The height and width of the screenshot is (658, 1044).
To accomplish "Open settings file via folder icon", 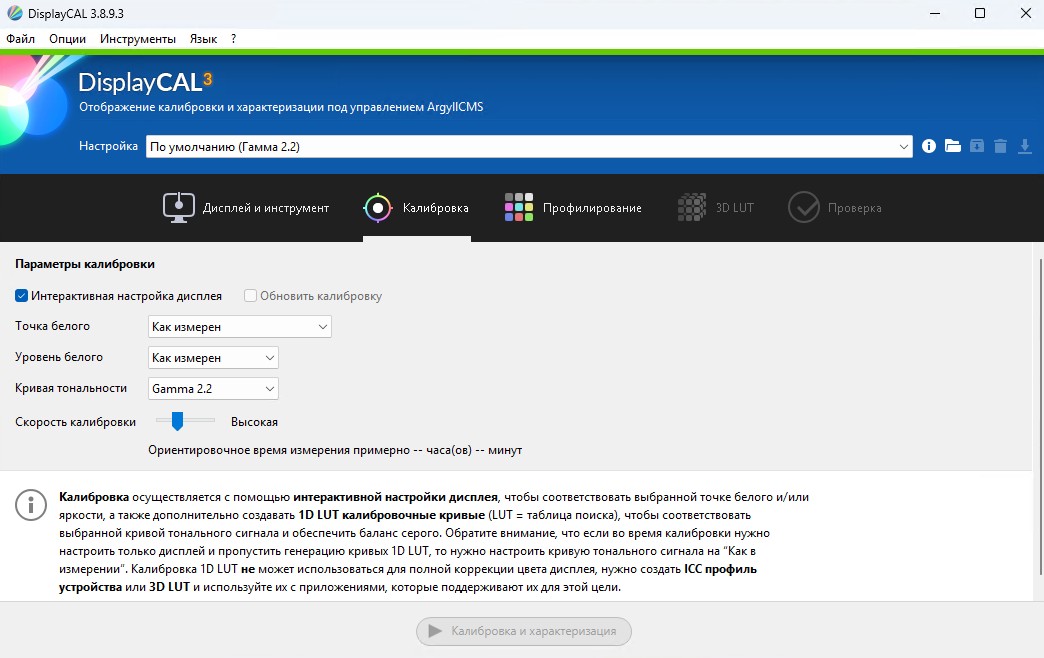I will point(953,147).
